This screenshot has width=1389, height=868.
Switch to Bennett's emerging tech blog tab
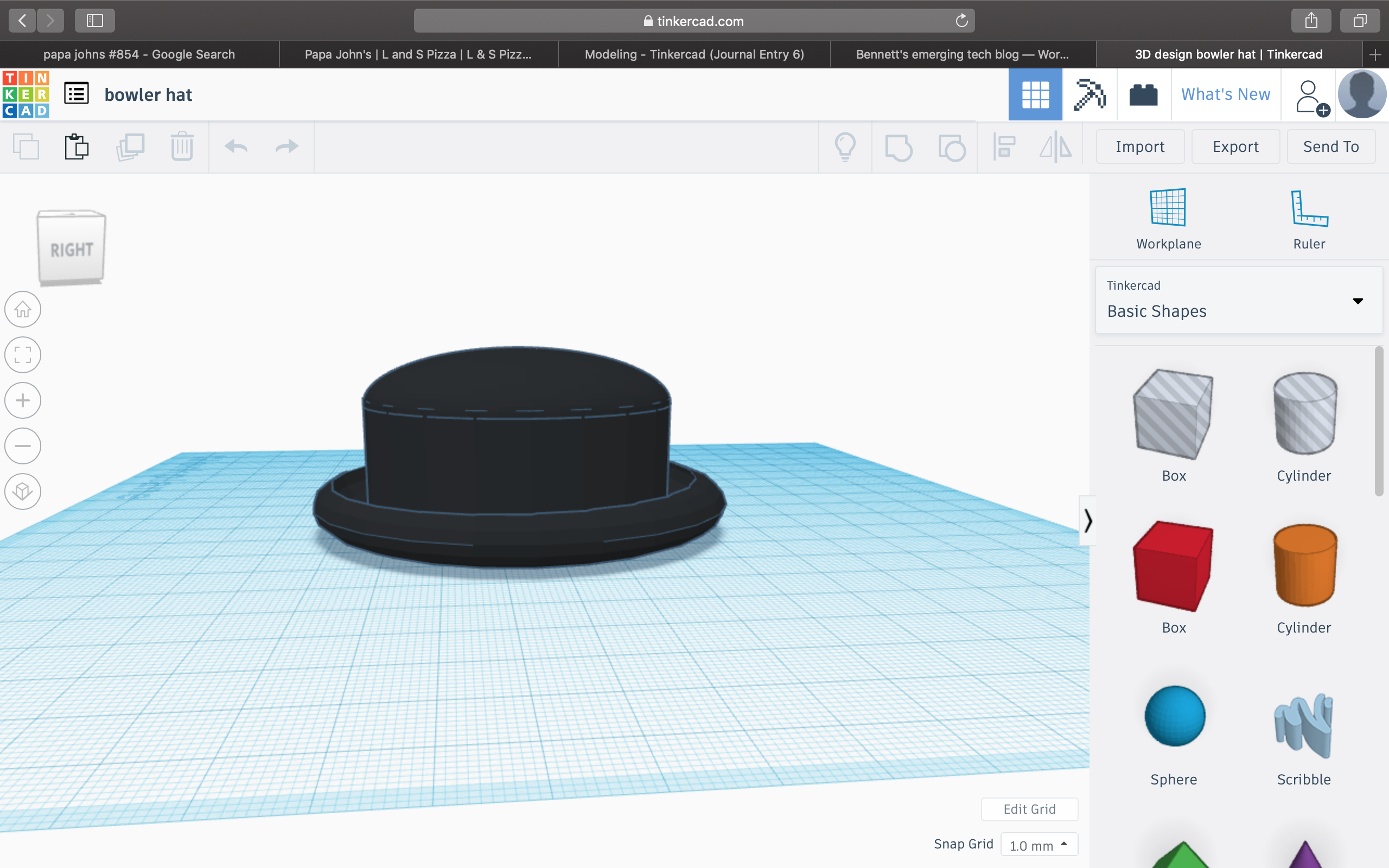click(963, 55)
